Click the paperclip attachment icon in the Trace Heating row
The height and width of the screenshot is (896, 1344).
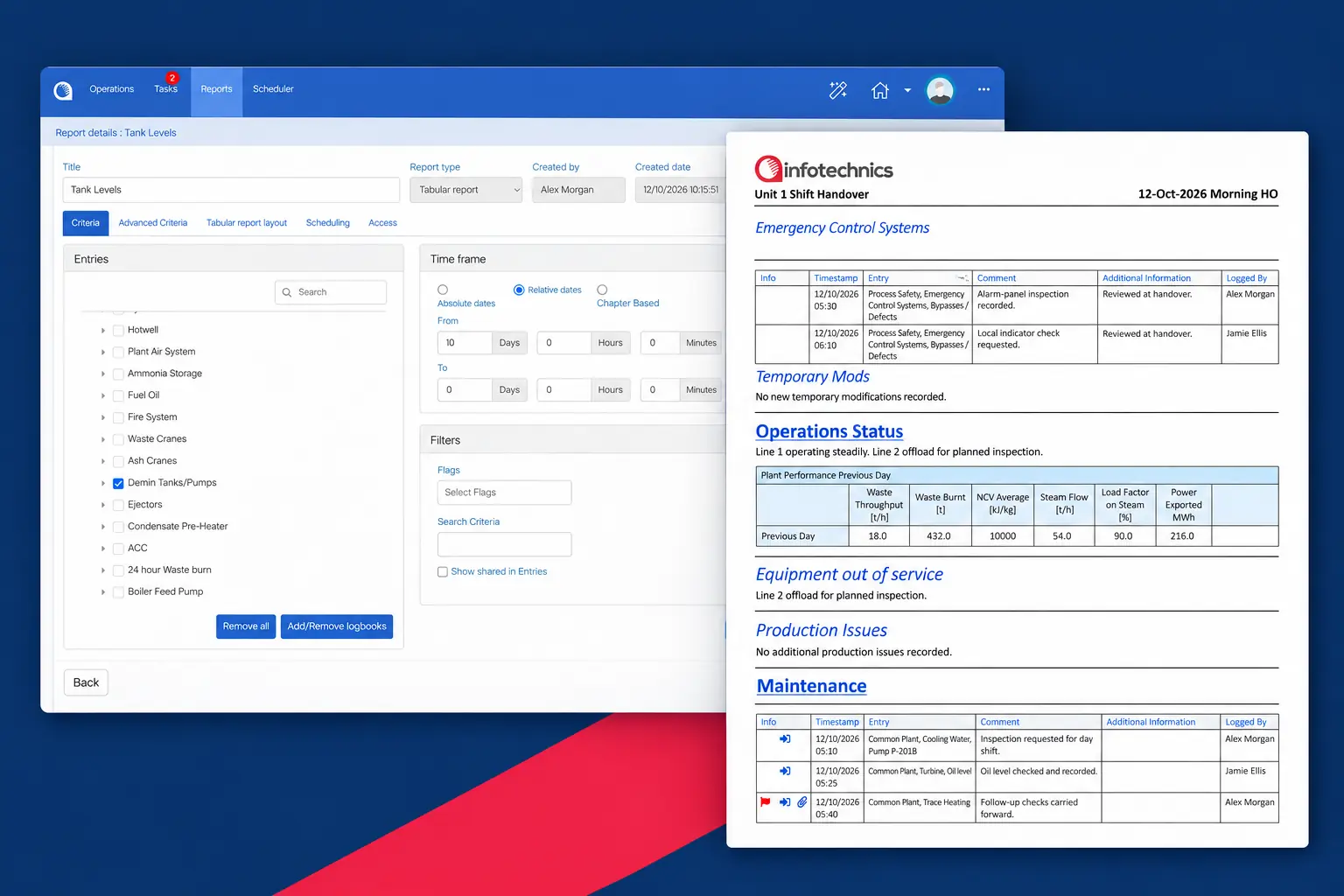point(802,801)
